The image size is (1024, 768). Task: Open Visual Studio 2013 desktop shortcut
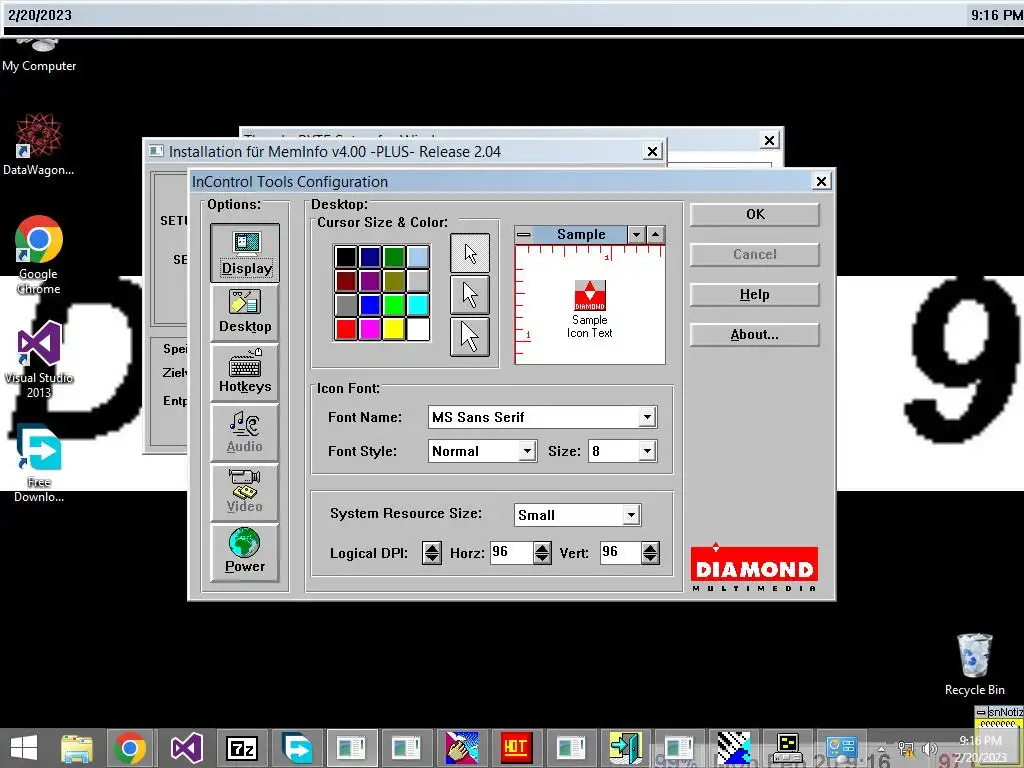point(39,359)
